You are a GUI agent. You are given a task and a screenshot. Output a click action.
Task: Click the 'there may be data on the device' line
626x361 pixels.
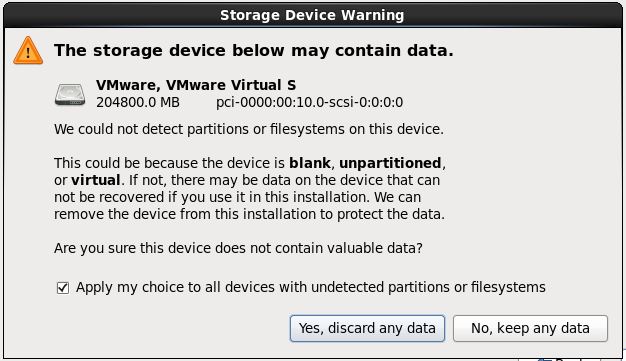[x=247, y=180]
